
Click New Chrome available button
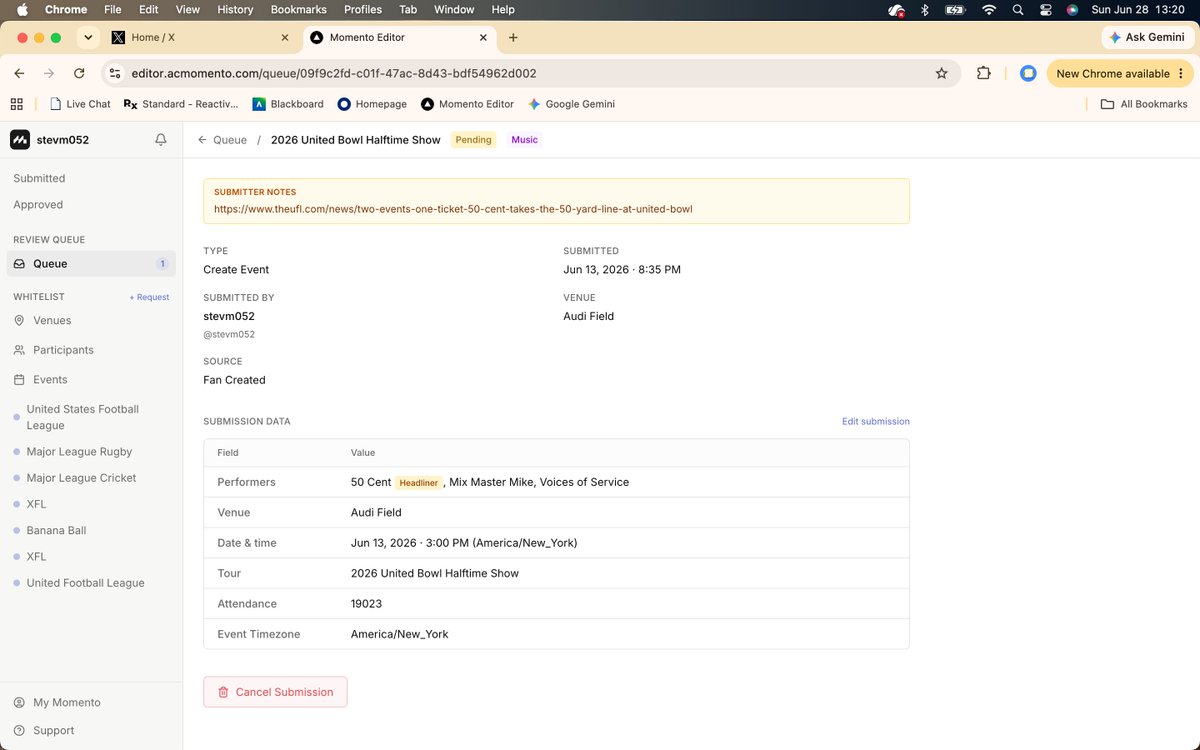(1119, 73)
